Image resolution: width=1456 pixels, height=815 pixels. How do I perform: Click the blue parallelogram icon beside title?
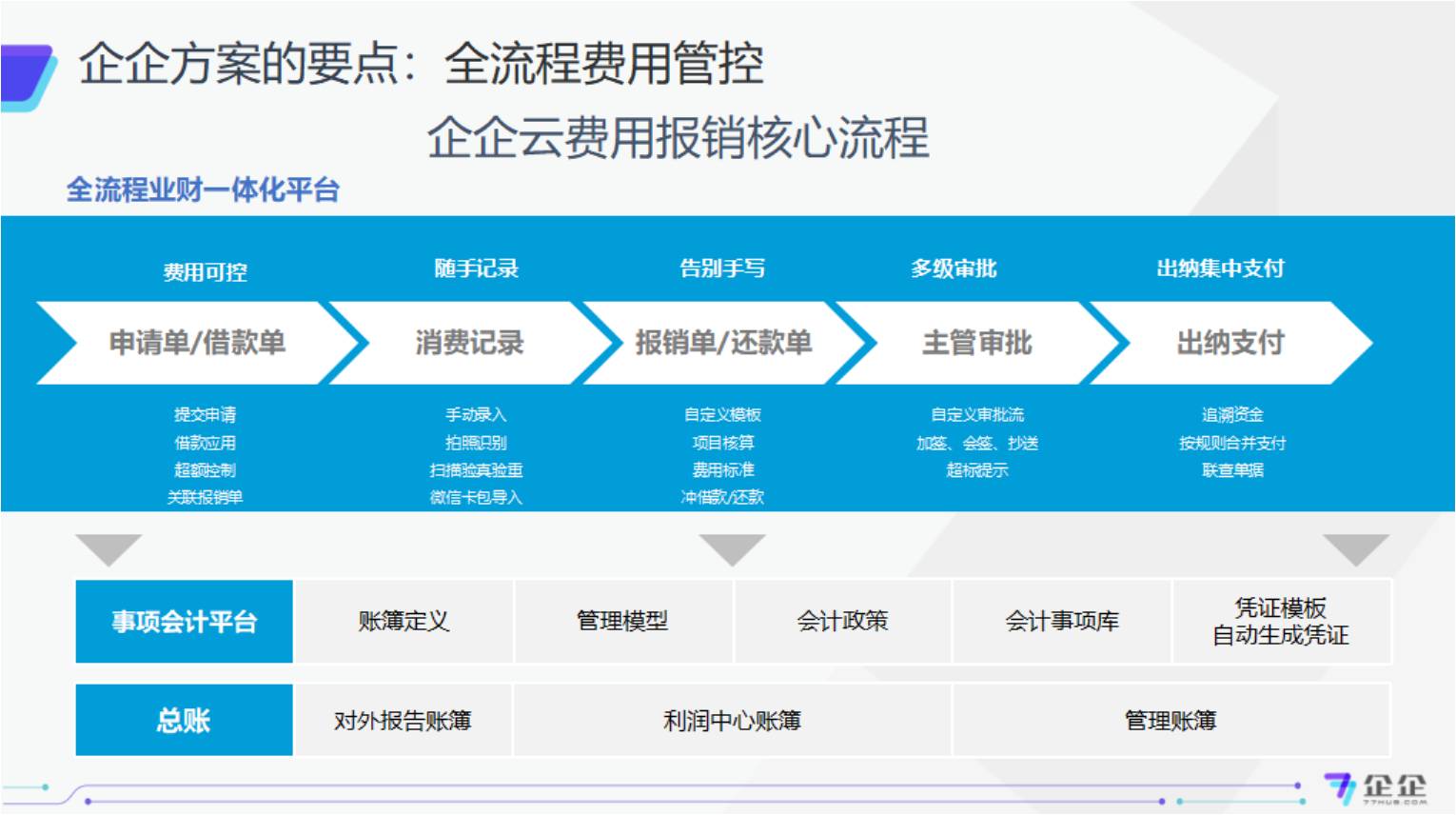pos(27,76)
